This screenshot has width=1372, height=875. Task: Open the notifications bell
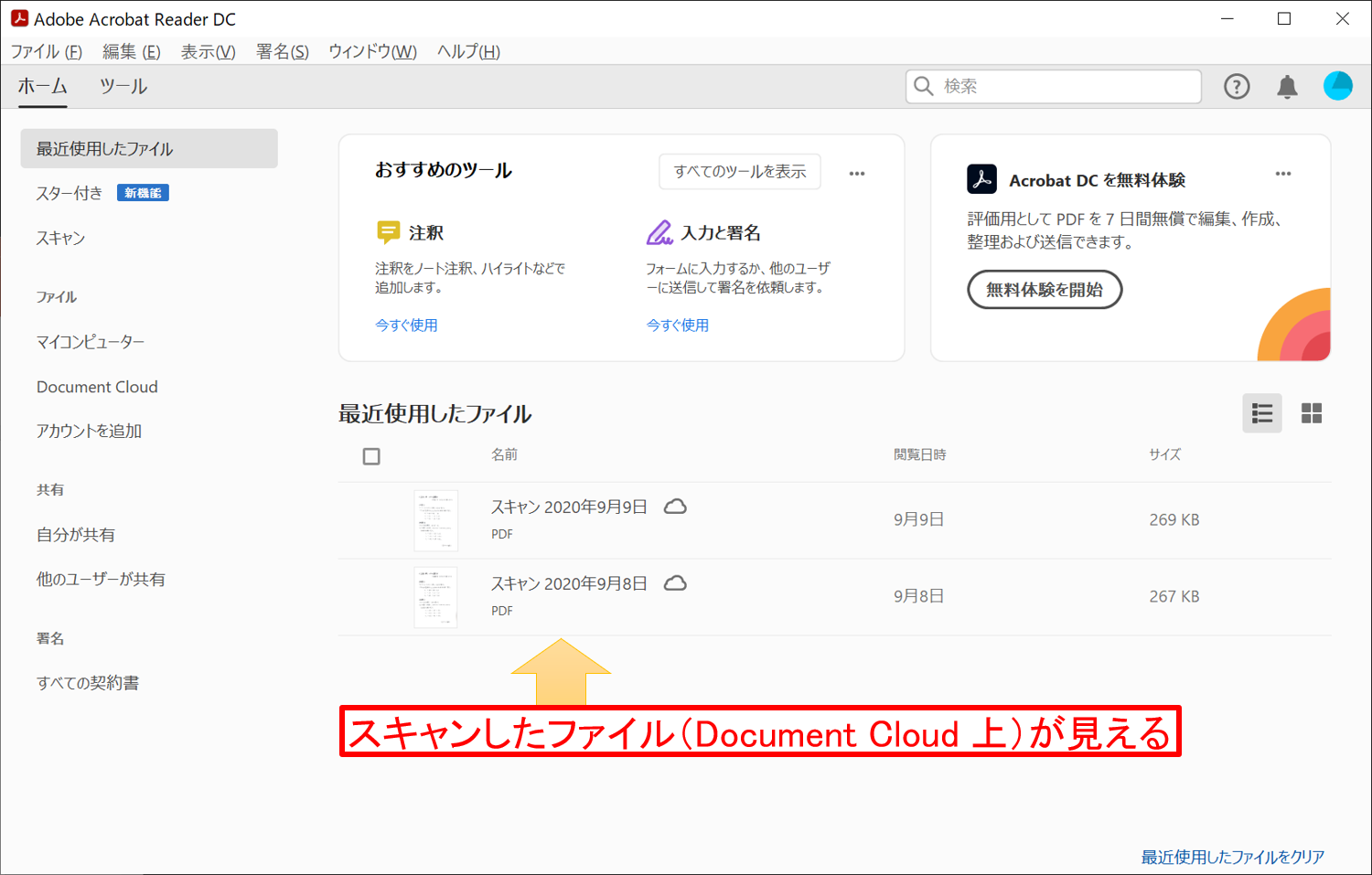[x=1287, y=87]
